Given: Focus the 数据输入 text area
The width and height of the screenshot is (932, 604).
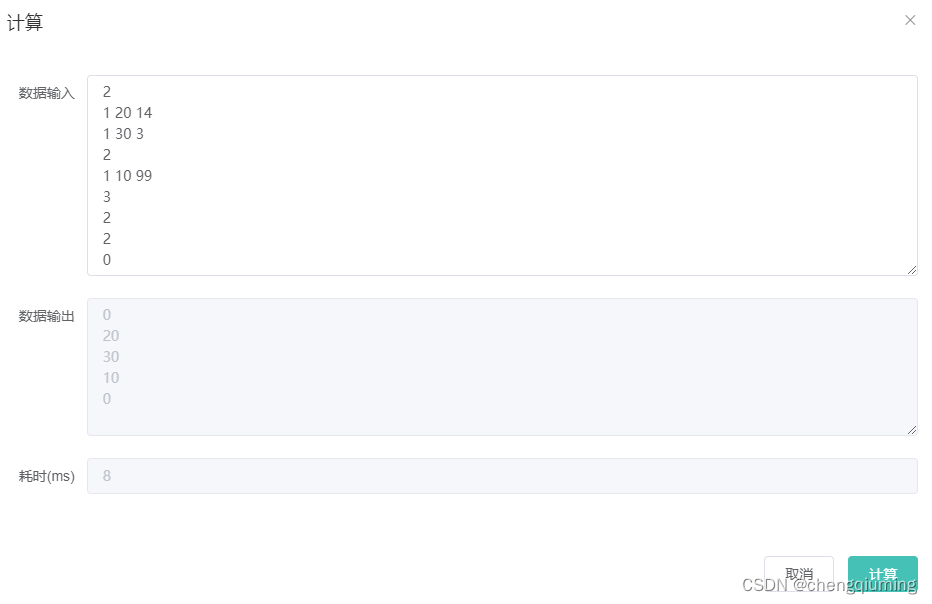Looking at the screenshot, I should (x=502, y=175).
